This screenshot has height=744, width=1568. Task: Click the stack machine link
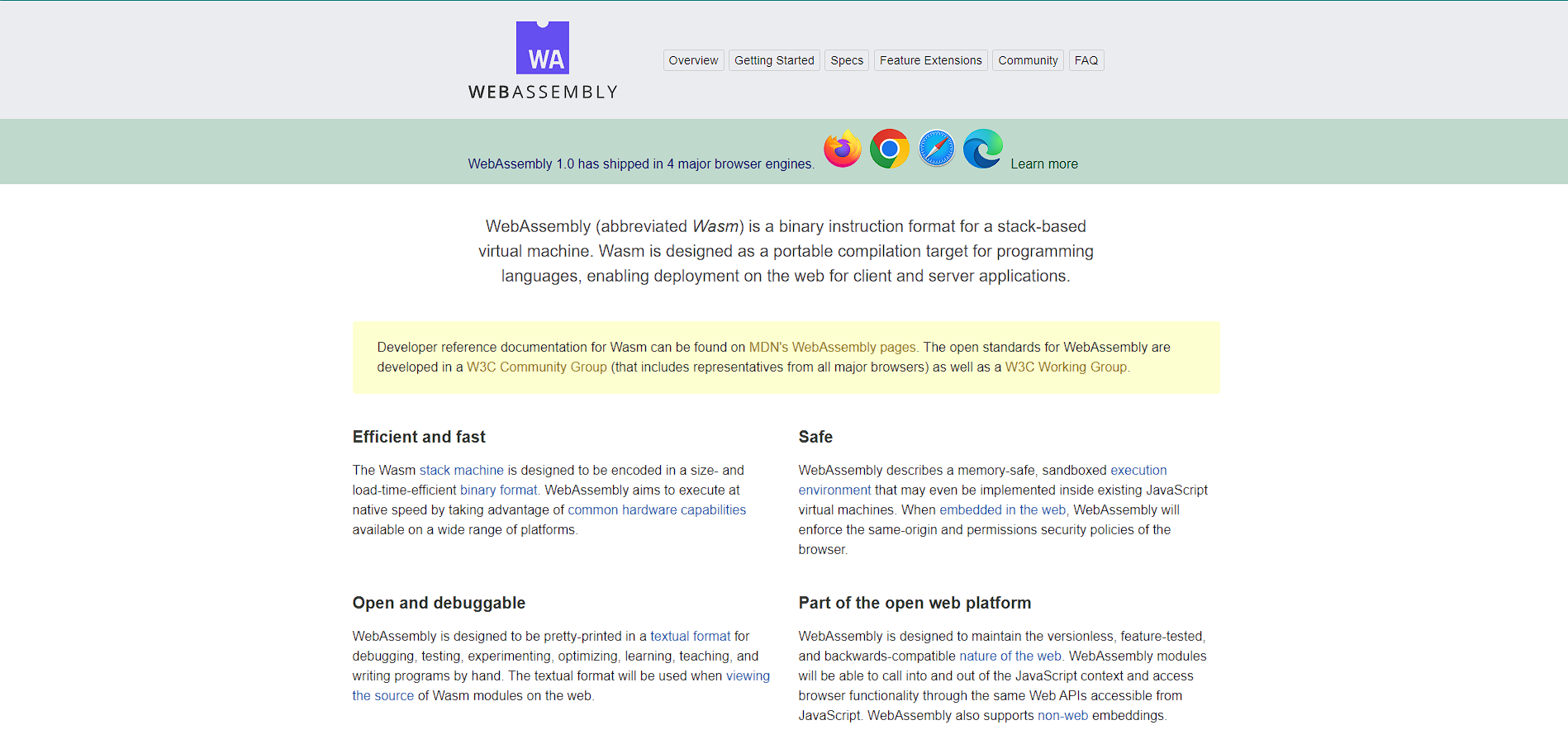coord(461,469)
